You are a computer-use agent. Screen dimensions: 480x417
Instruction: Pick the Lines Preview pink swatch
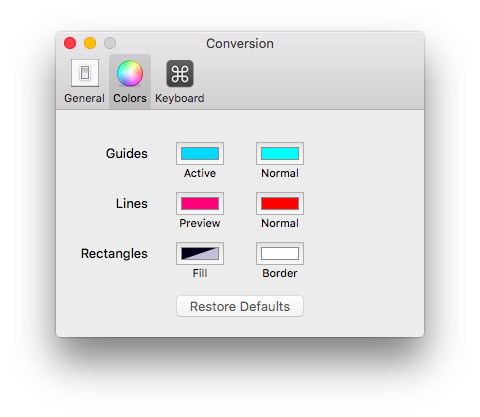coord(200,203)
